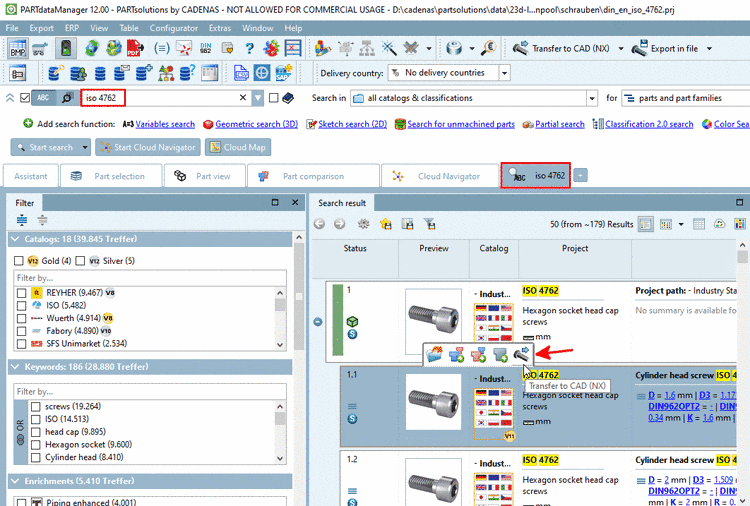Image resolution: width=750 pixels, height=506 pixels.
Task: Switch to the Part comparison tab
Action: 313,176
